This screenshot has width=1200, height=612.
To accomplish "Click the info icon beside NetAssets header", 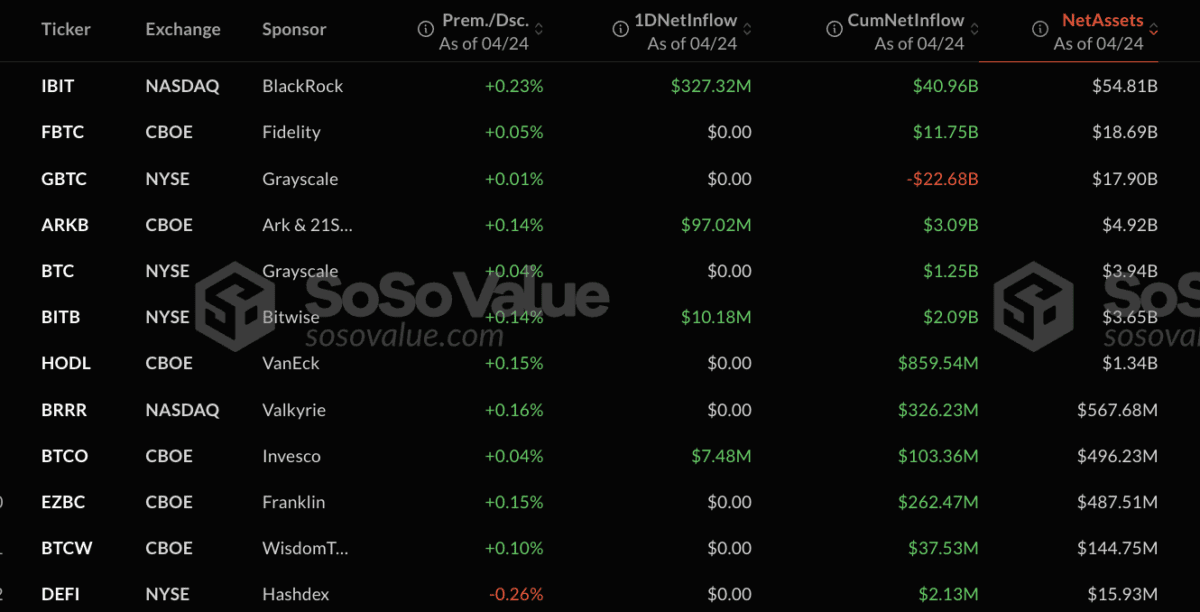I will (x=1040, y=30).
